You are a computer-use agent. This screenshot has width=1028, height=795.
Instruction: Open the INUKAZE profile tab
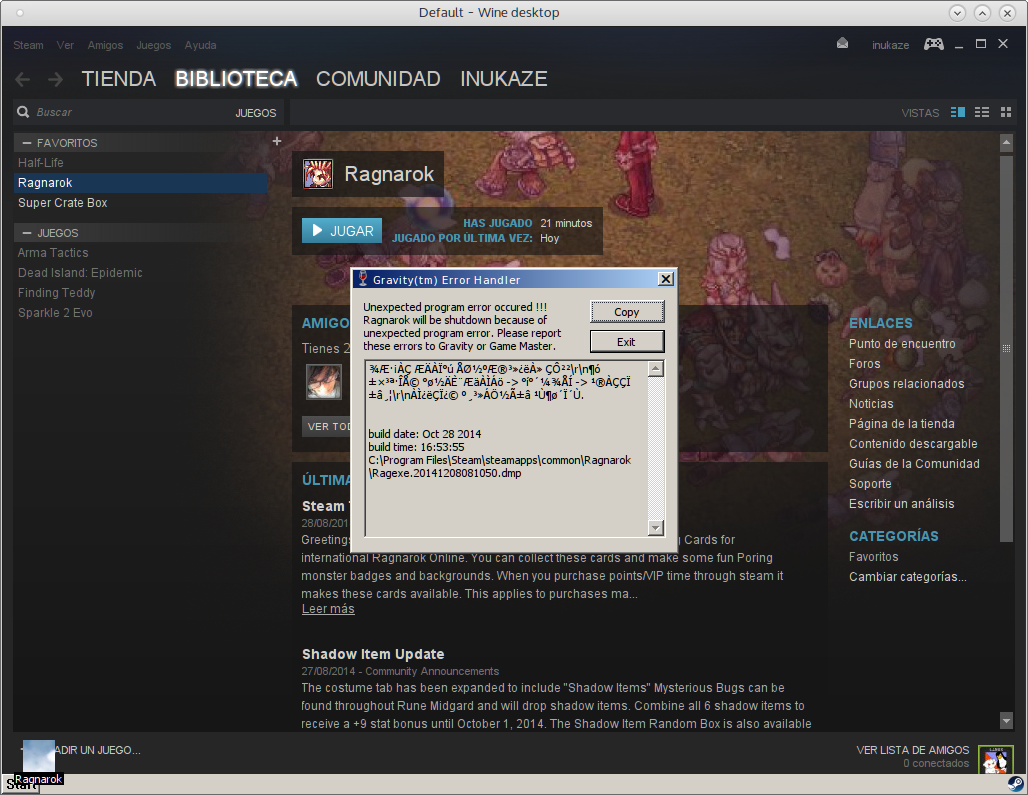coord(504,79)
